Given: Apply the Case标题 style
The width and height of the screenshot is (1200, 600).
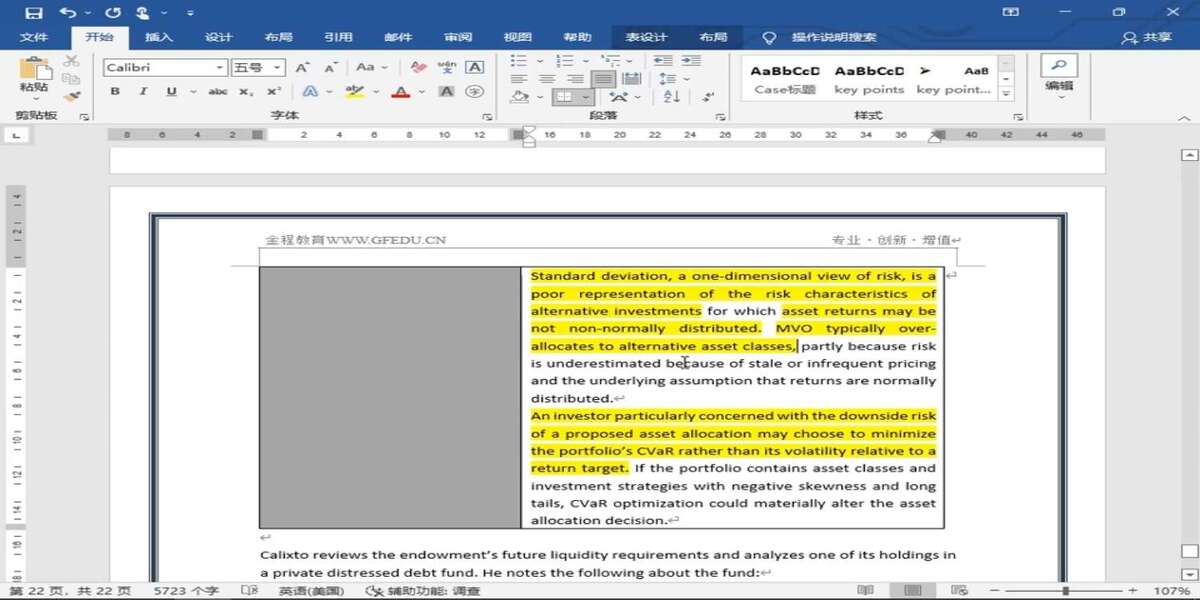Looking at the screenshot, I should click(785, 79).
